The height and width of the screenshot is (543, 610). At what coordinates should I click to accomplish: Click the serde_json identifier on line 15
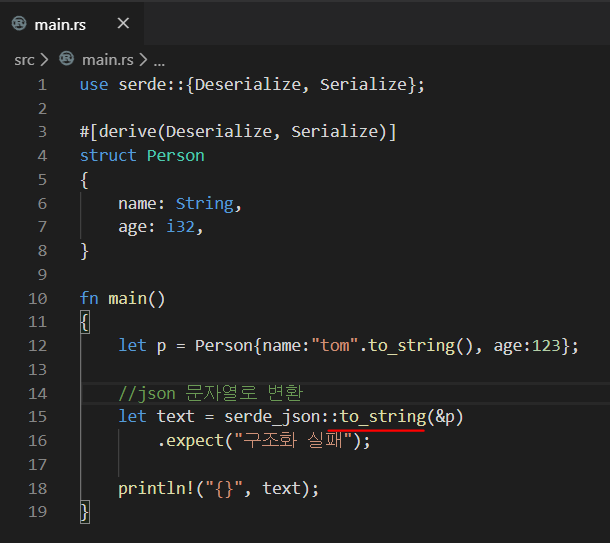[x=271, y=417]
